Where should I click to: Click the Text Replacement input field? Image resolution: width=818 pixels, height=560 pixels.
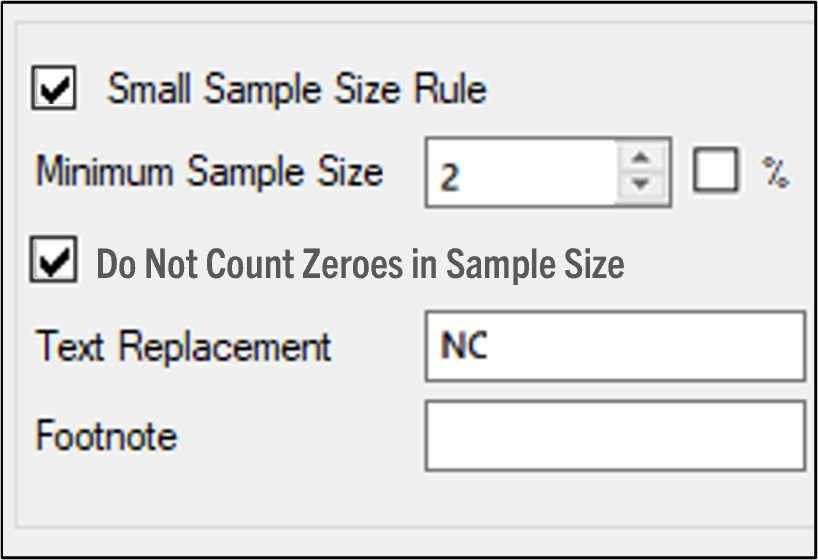614,346
